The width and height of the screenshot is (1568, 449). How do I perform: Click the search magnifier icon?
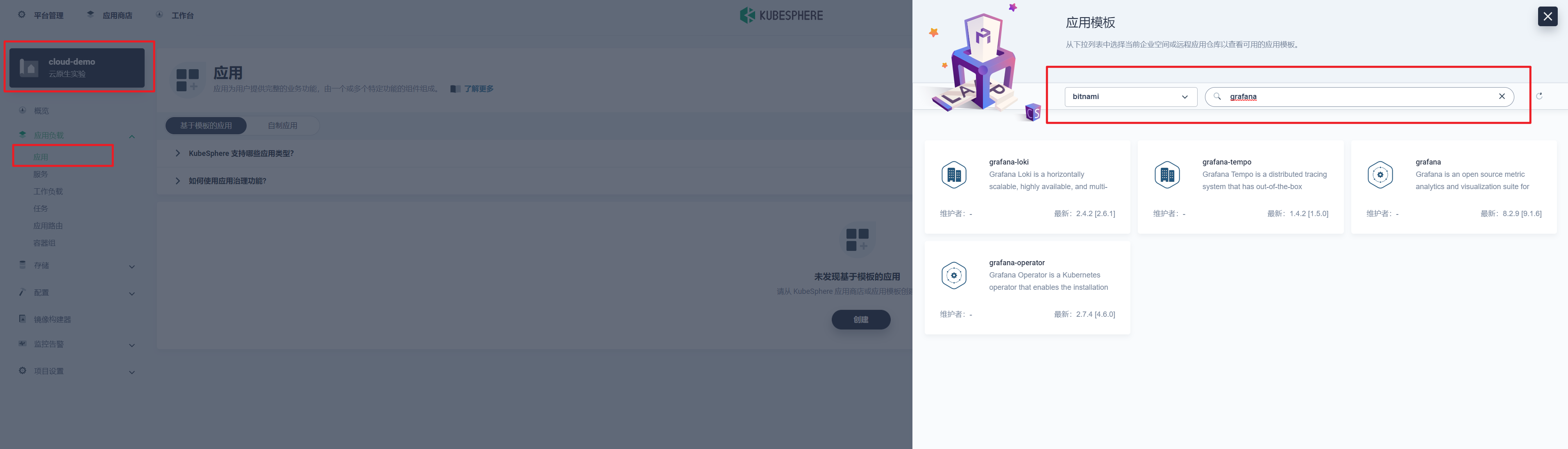(1217, 96)
